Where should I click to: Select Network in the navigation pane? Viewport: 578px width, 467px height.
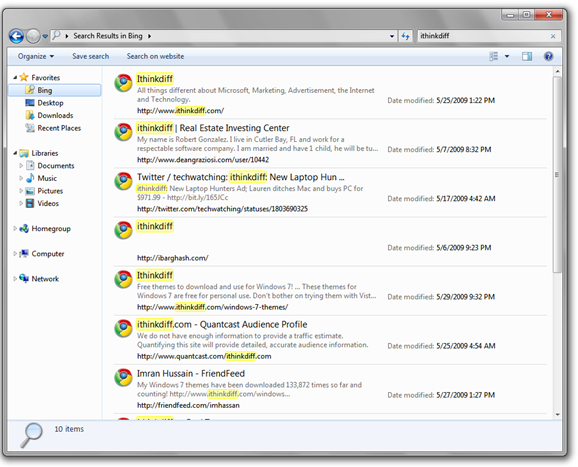pyautogui.click(x=45, y=279)
